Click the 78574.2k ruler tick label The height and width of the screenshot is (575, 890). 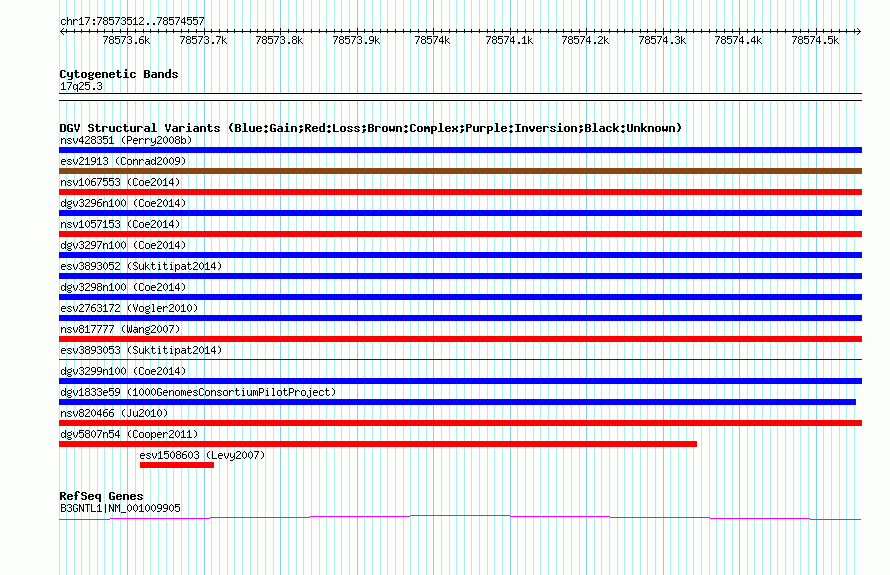[x=585, y=40]
